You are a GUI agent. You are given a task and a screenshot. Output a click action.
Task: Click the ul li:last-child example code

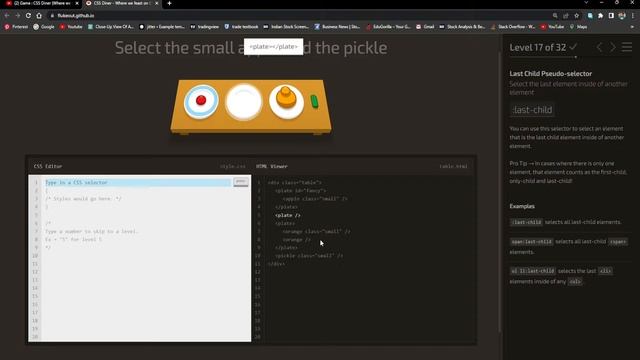(533, 271)
